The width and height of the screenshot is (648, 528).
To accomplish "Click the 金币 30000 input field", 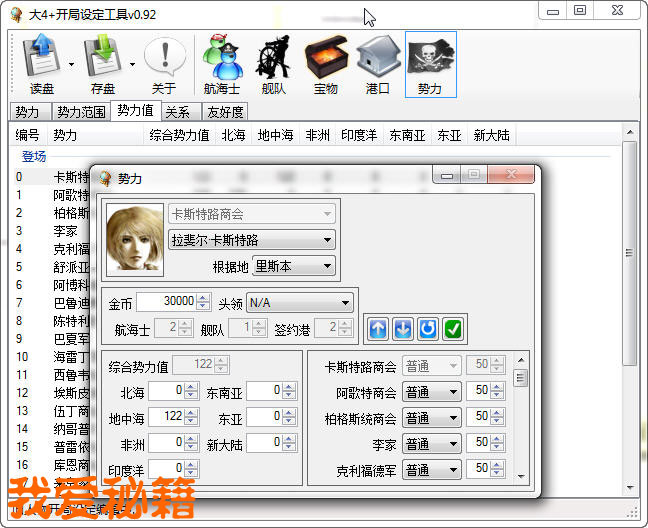I will pos(166,302).
